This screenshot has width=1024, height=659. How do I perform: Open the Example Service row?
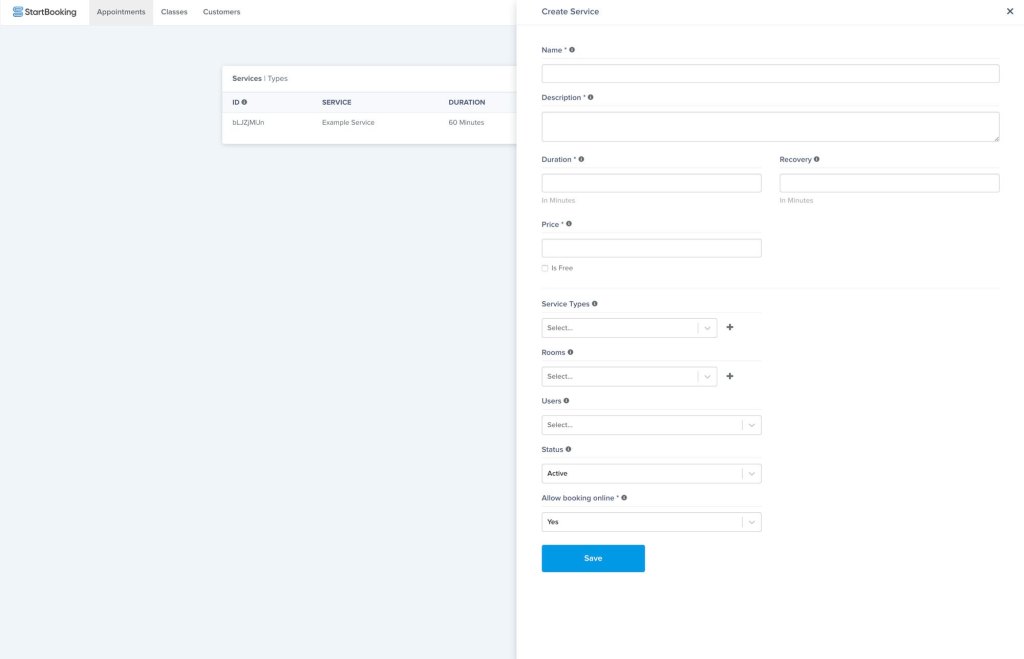(x=348, y=123)
